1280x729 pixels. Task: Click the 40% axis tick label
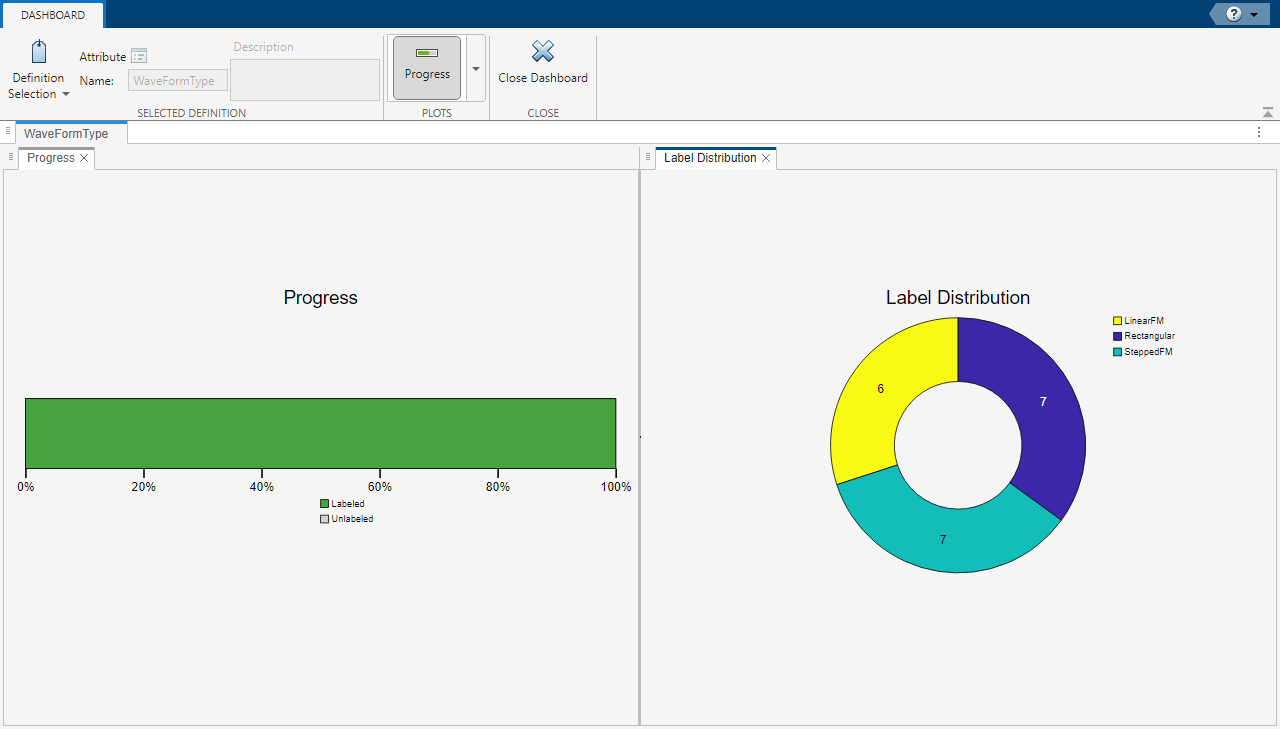click(x=262, y=487)
